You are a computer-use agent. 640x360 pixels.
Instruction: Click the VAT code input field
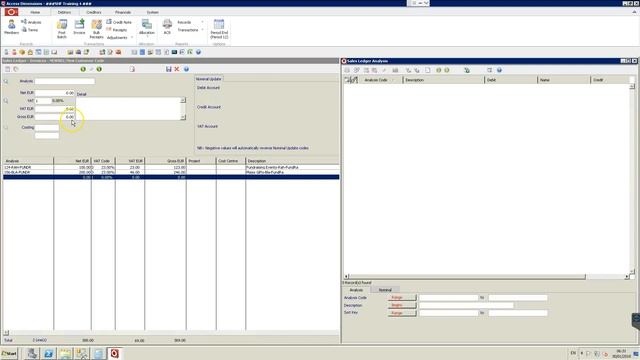43,100
